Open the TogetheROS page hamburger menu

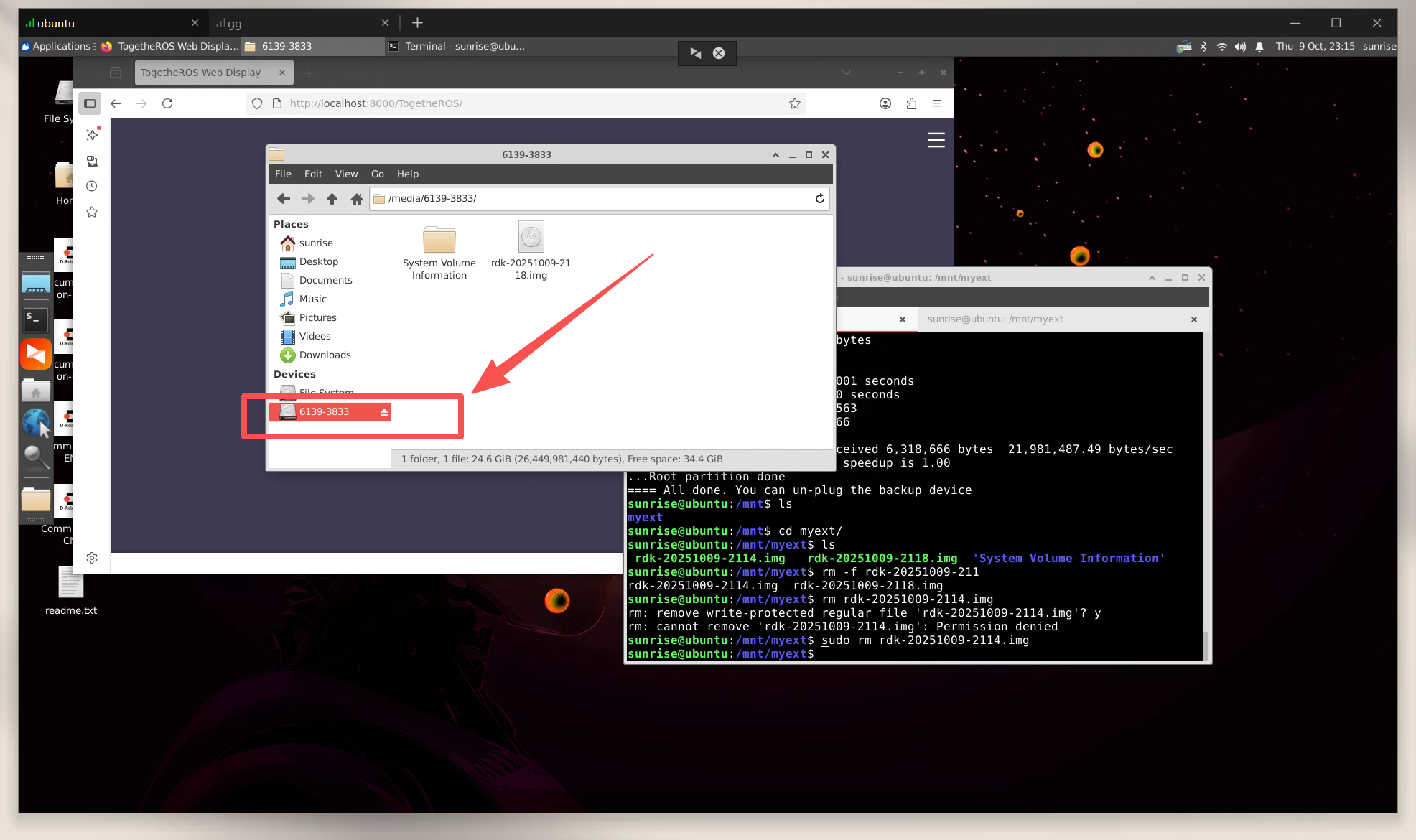936,140
